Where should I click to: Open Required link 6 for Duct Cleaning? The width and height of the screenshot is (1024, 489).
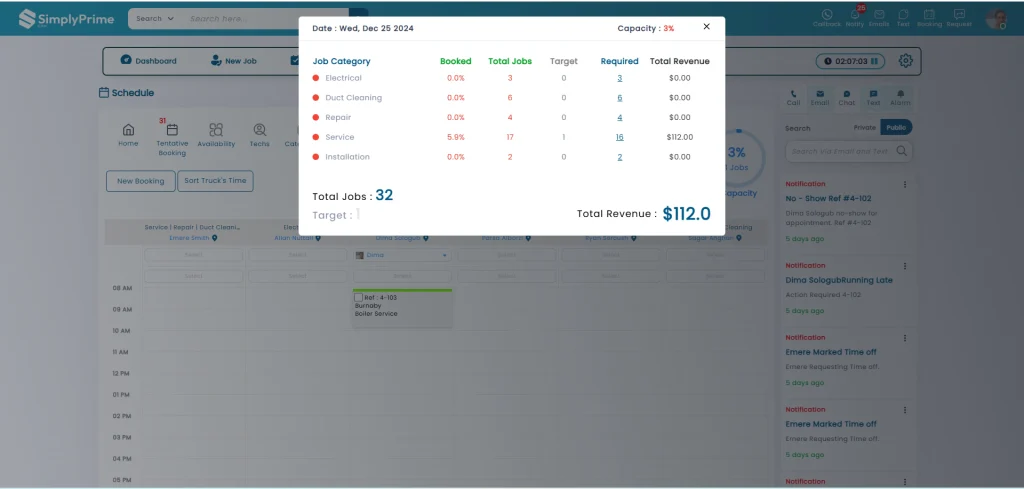(620, 98)
